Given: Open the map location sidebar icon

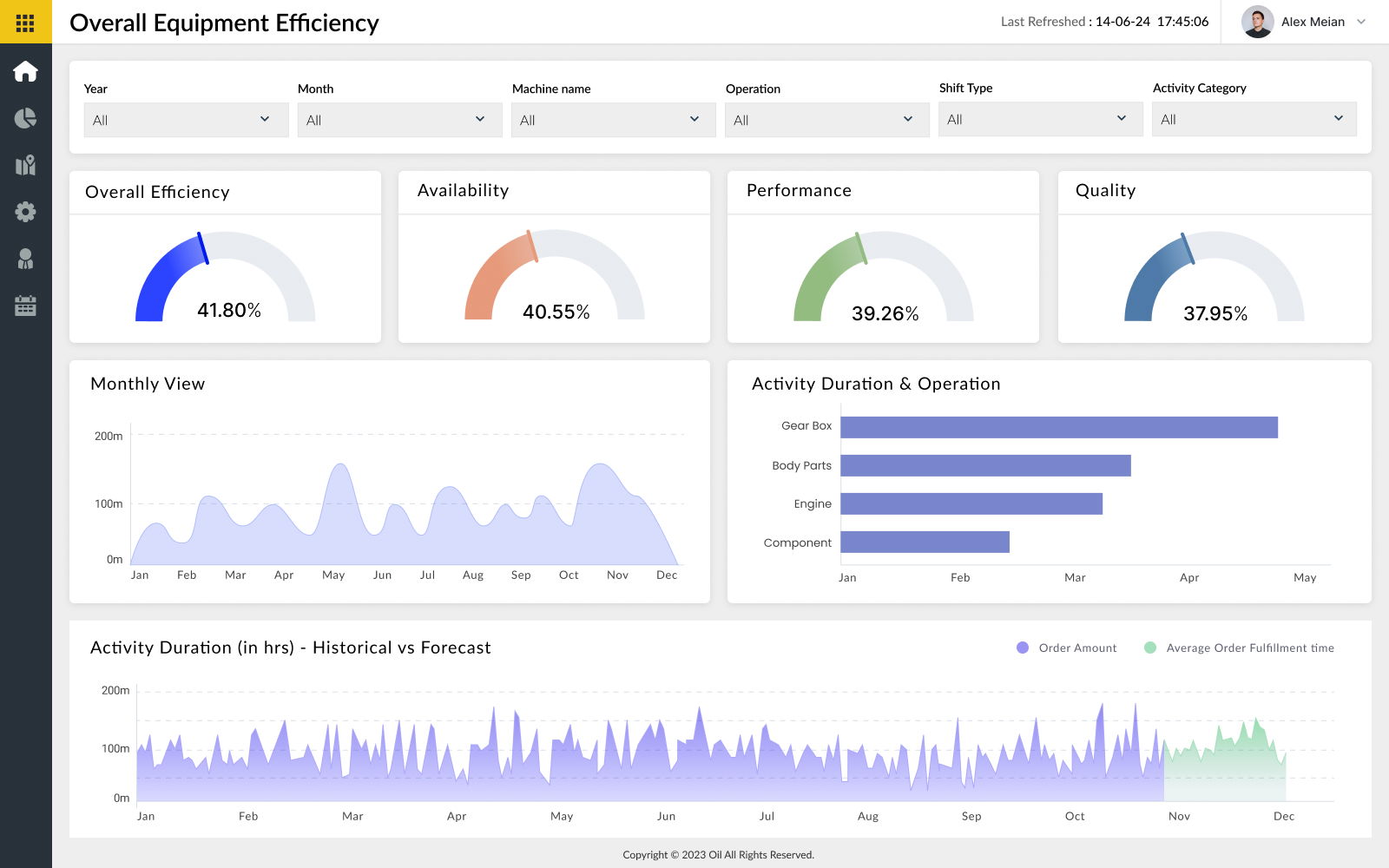Looking at the screenshot, I should click(25, 165).
